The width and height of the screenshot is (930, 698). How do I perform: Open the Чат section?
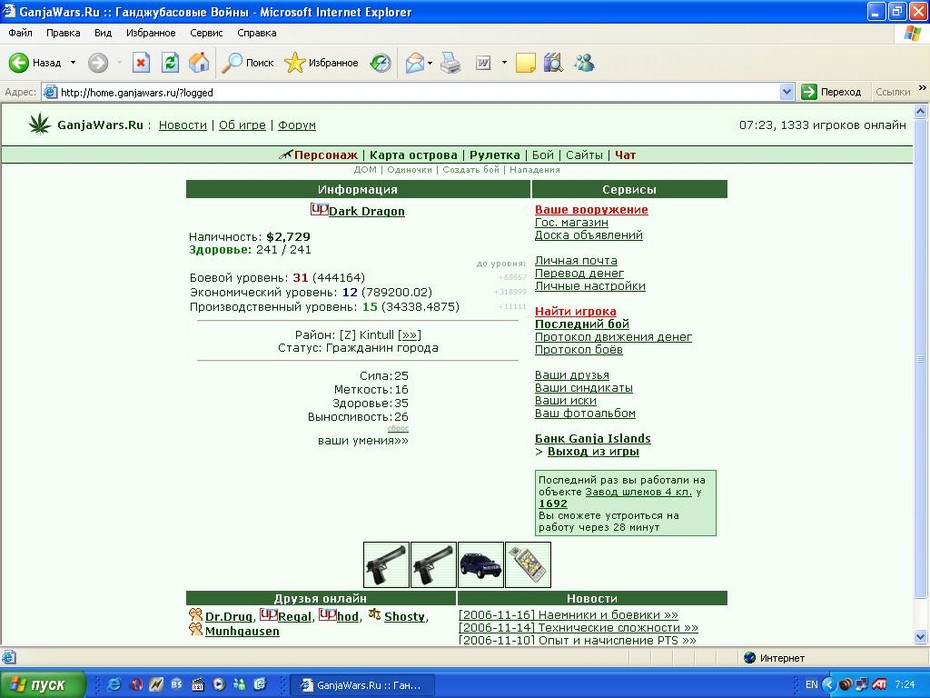[625, 155]
